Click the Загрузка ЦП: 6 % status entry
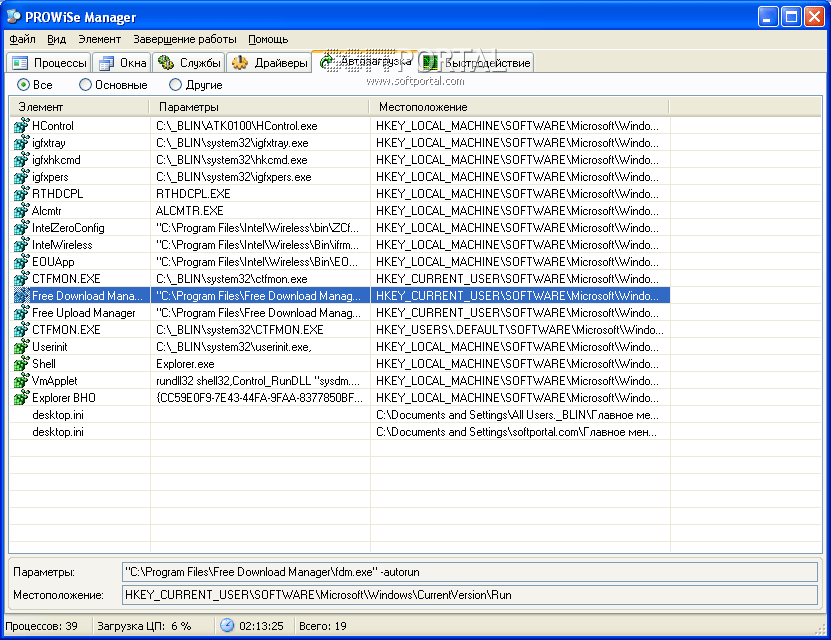Viewport: 831px width, 640px height. (x=144, y=626)
